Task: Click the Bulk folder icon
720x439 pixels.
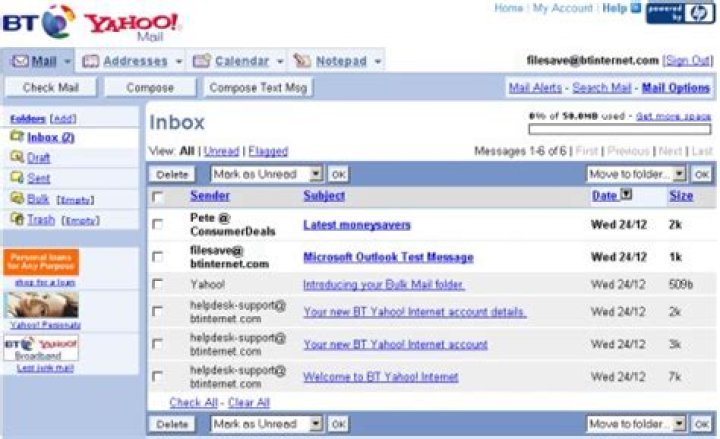Action: pos(17,198)
